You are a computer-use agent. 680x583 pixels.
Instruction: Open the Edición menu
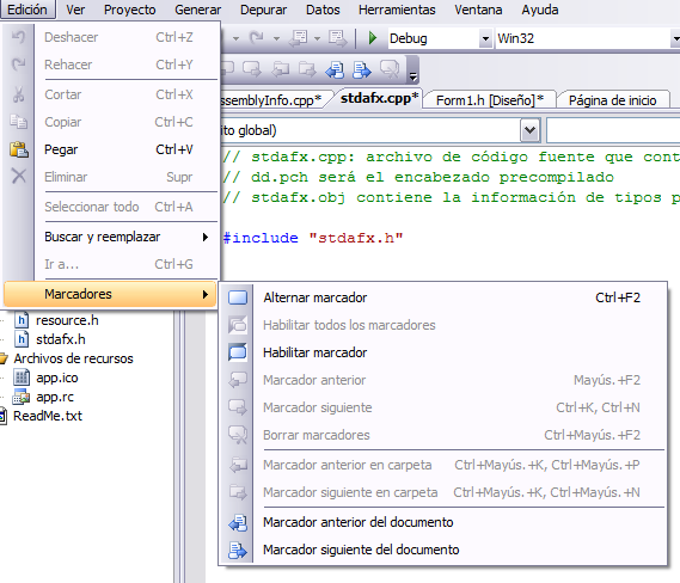[x=27, y=10]
